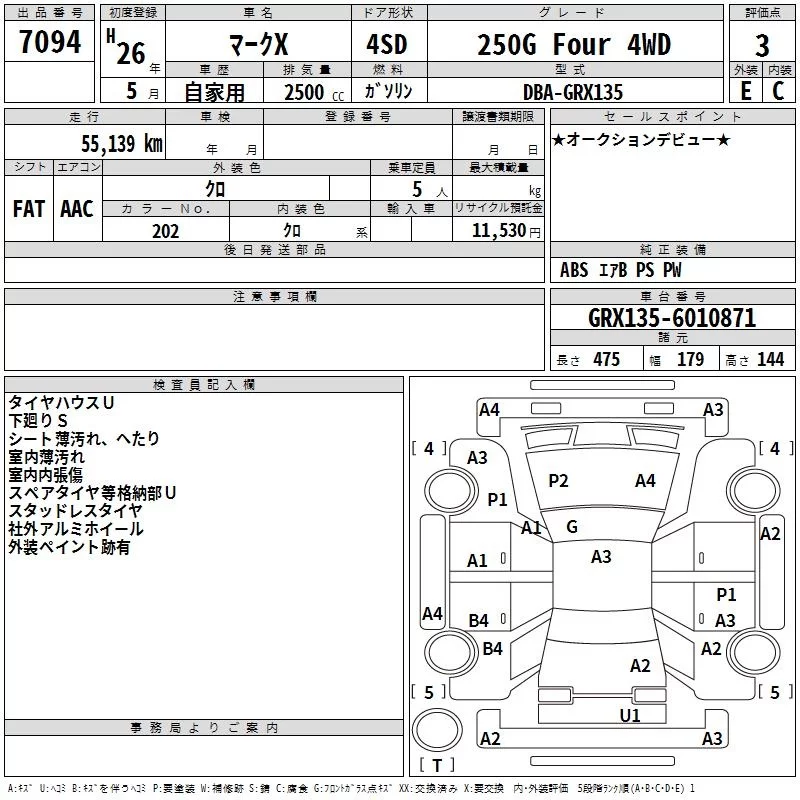Click front bumper left mark A4
This screenshot has width=800, height=800.
click(489, 410)
